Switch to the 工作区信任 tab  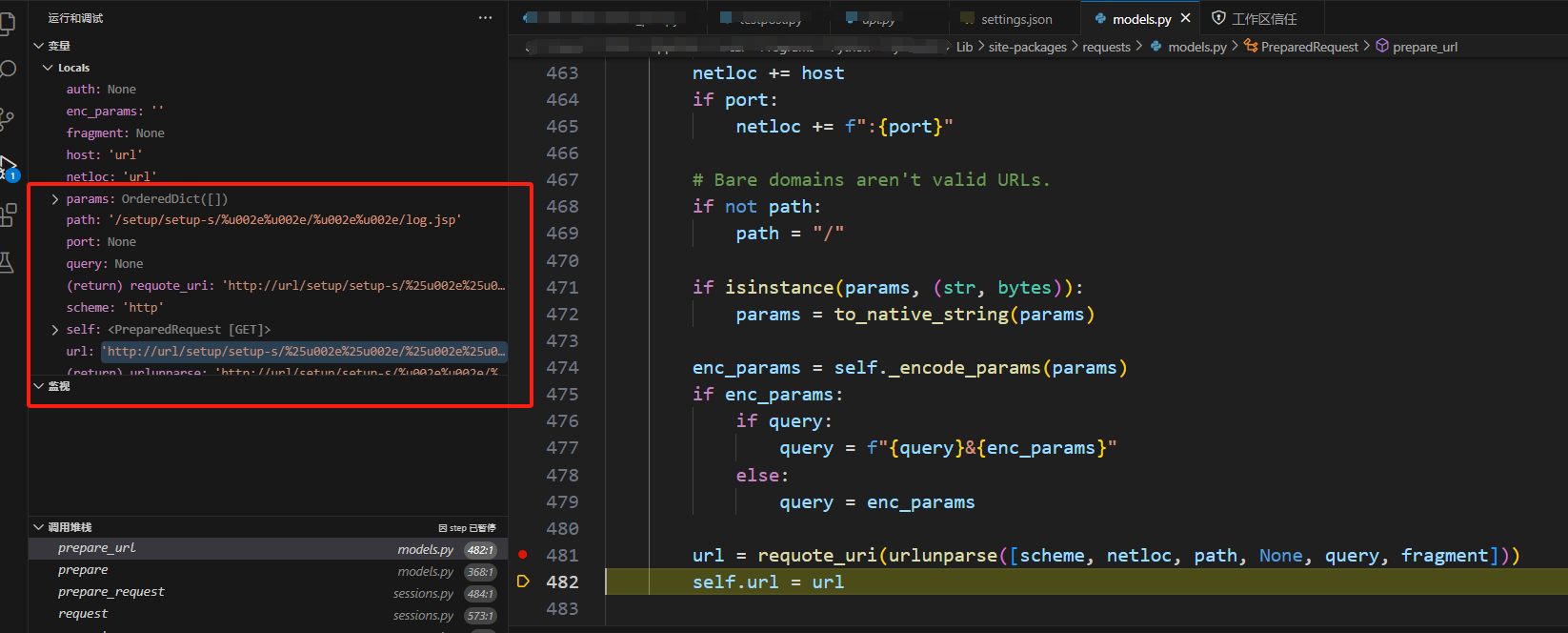tap(1263, 19)
